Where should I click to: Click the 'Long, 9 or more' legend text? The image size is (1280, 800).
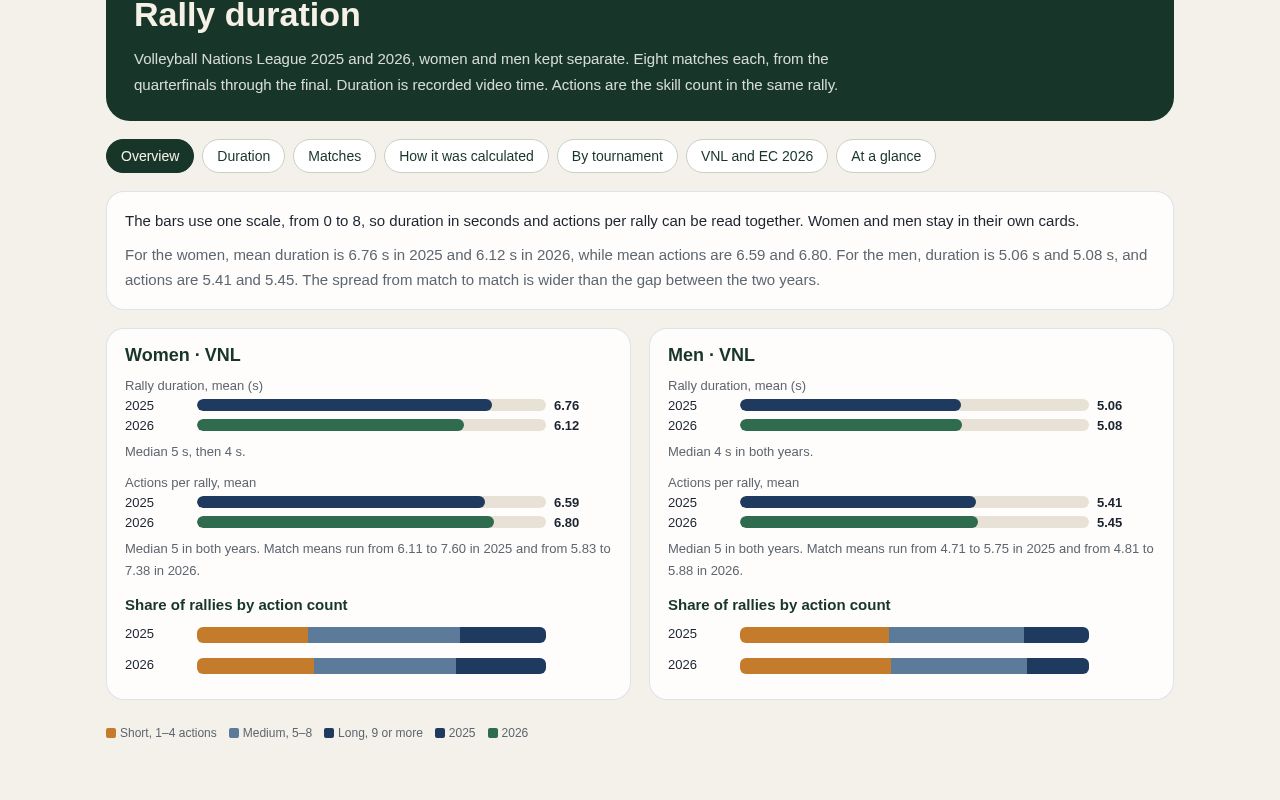pos(380,733)
